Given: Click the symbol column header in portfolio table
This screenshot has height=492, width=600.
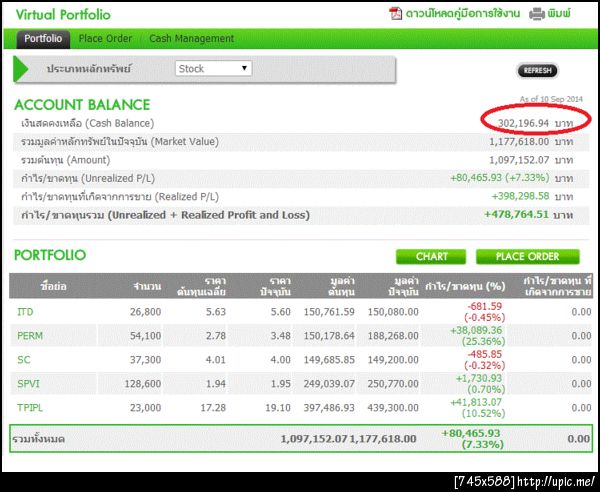Looking at the screenshot, I should [53, 286].
